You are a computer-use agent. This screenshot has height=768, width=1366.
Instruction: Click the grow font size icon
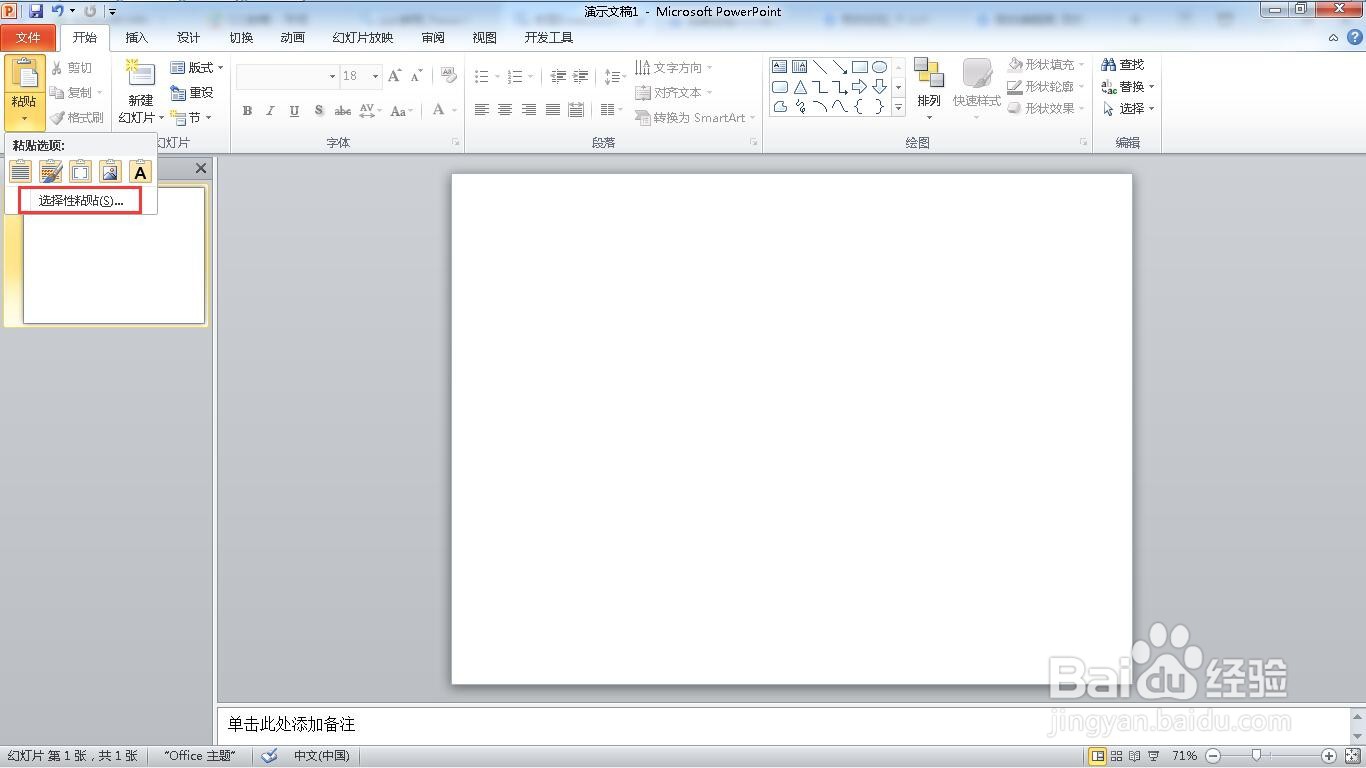(394, 76)
